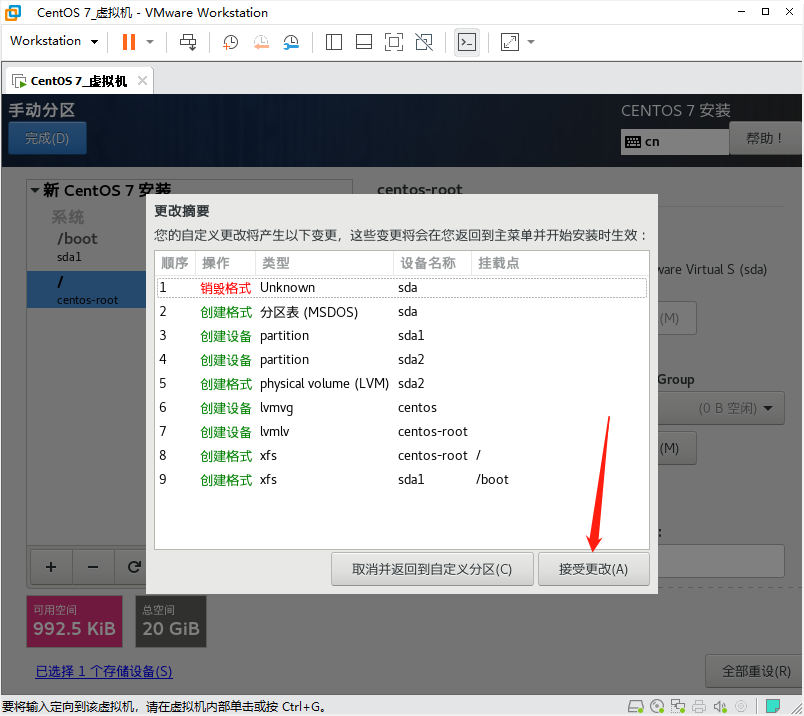Click the network adapter status icon
The width and height of the screenshot is (804, 716).
678,707
